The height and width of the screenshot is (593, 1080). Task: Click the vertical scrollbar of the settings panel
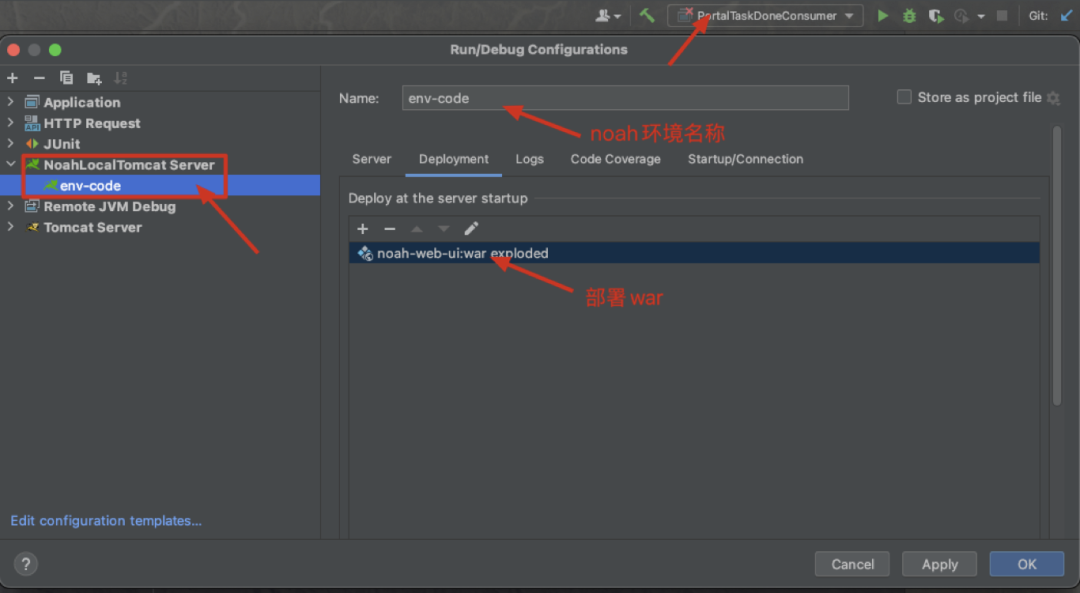1057,265
